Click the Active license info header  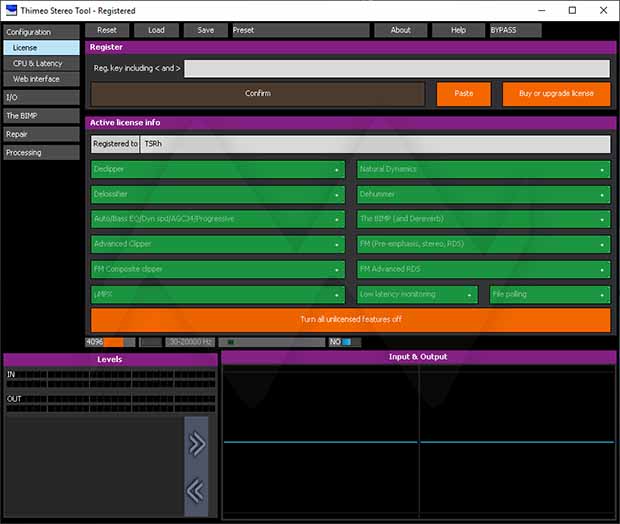(351, 123)
